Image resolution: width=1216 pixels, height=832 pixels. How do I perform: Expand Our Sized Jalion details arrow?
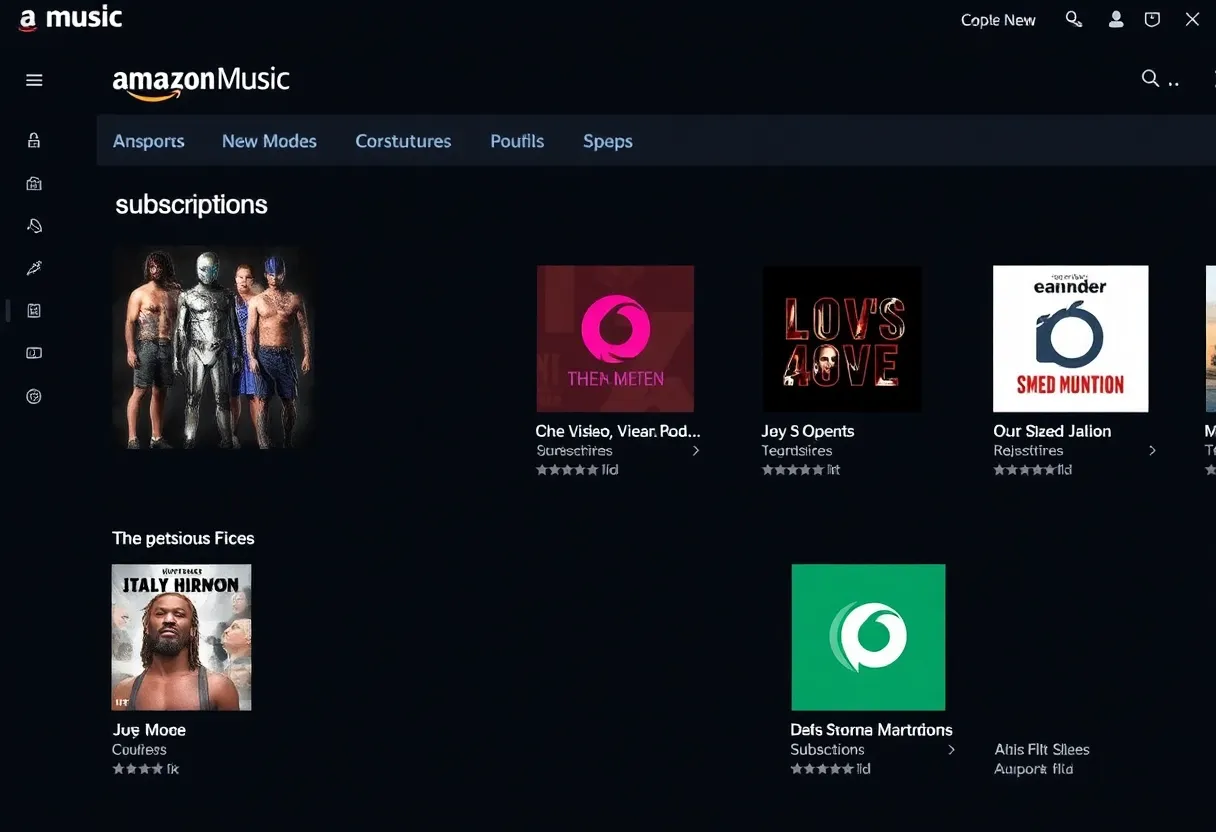coord(1152,451)
